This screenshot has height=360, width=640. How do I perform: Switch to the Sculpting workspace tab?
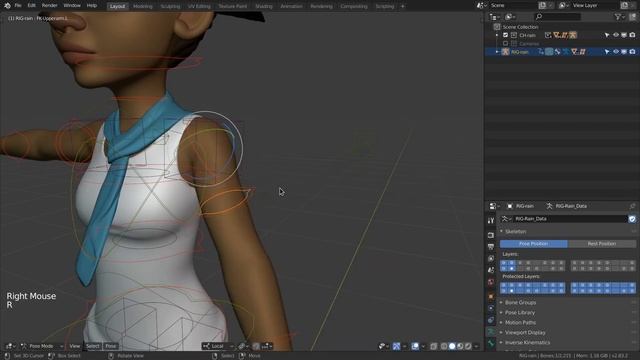pyautogui.click(x=170, y=6)
